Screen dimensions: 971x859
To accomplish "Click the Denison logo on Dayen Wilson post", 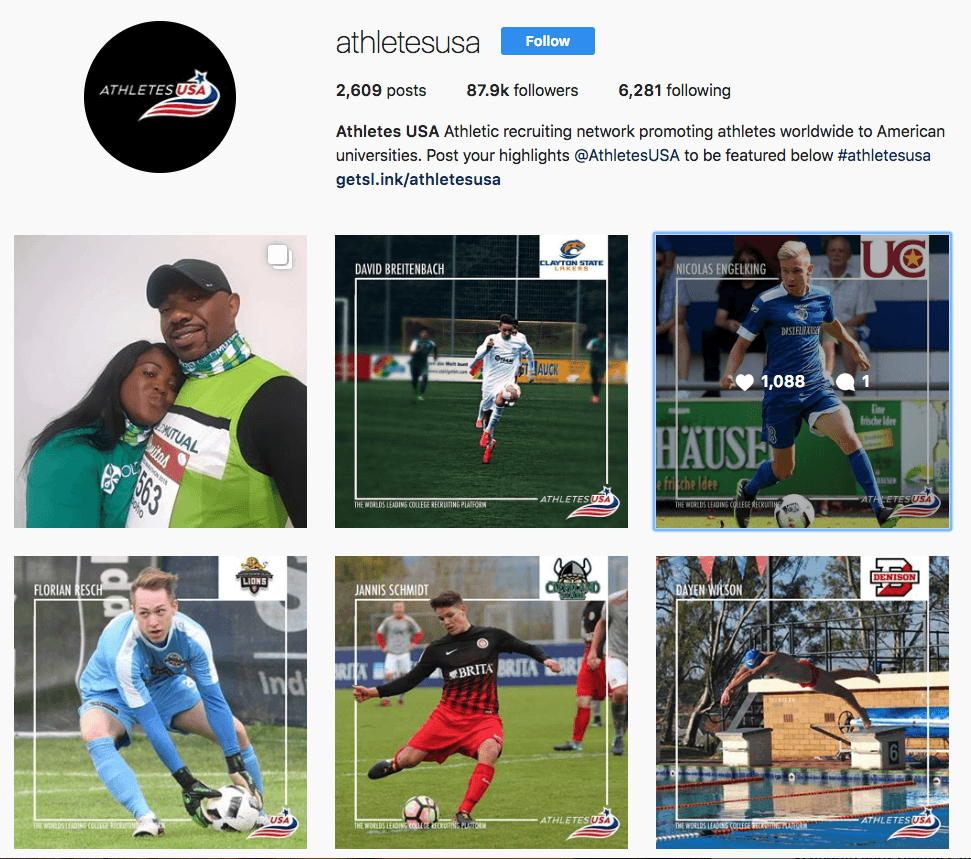I will coord(894,577).
